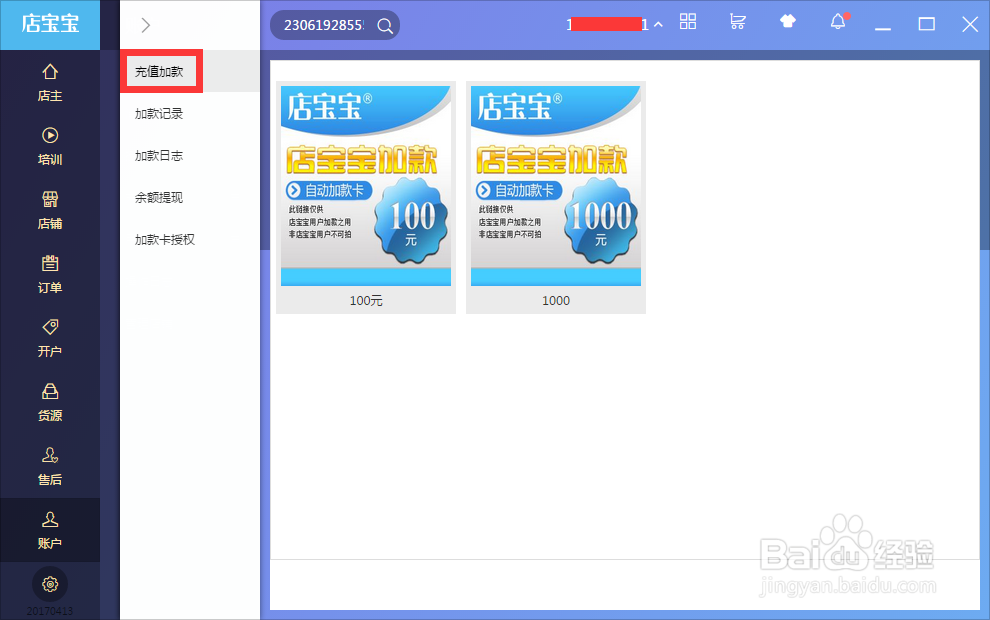This screenshot has width=990, height=620.
Task: Open 加款记录 records
Action: (x=159, y=114)
